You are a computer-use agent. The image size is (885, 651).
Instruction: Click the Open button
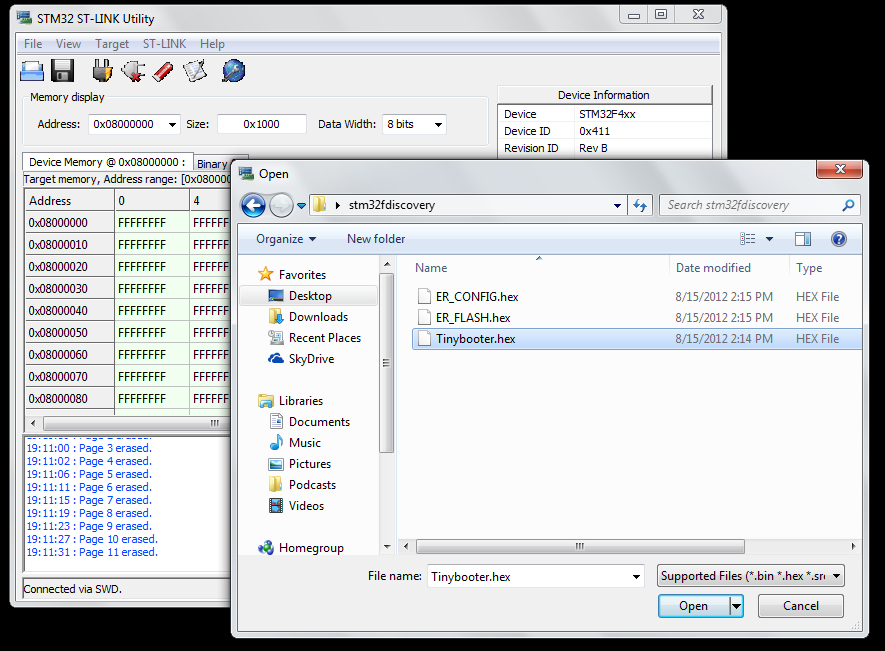pyautogui.click(x=693, y=606)
